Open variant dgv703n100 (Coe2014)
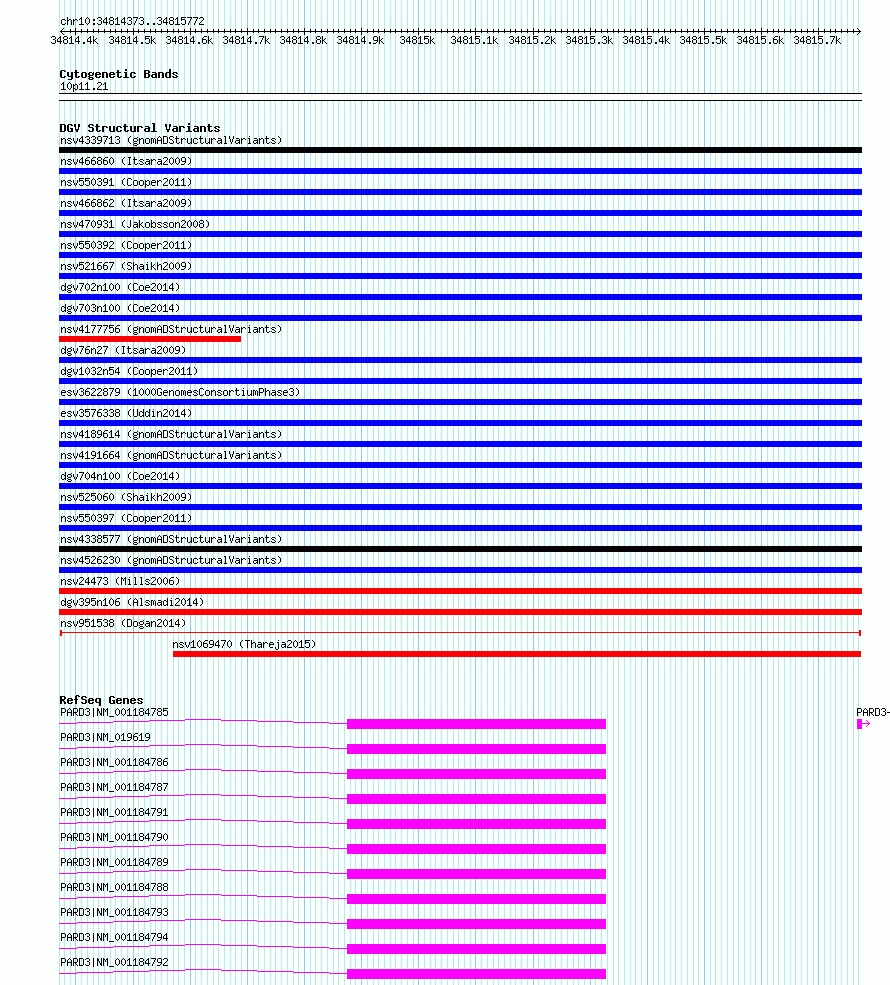The height and width of the screenshot is (985, 890). pos(120,308)
